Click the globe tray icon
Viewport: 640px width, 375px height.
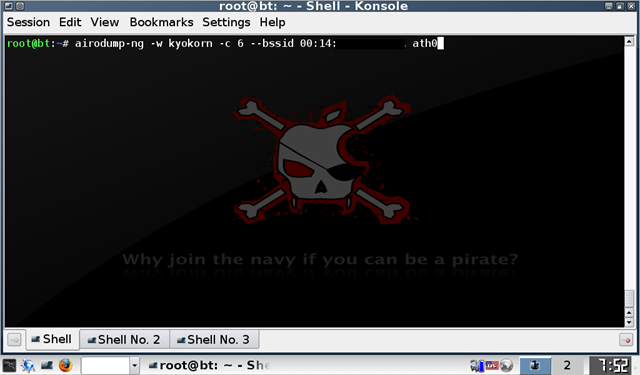coord(506,365)
